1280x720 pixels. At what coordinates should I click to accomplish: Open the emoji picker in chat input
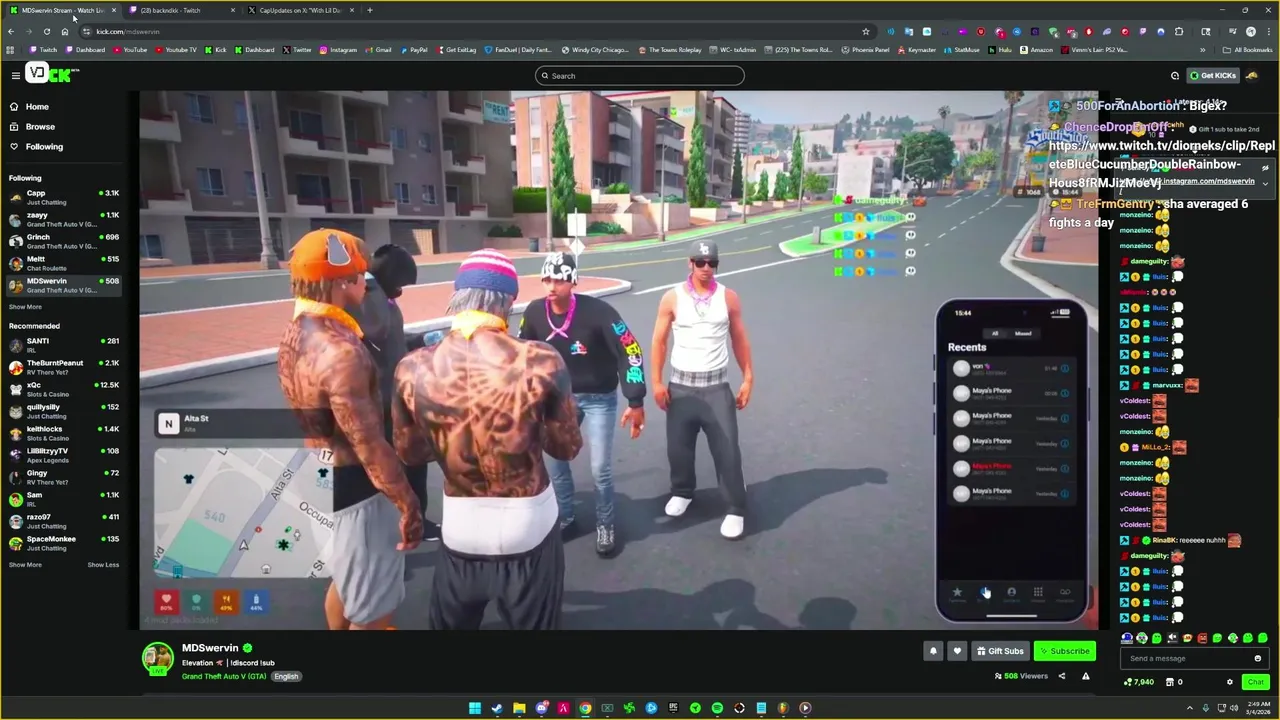pos(1258,658)
